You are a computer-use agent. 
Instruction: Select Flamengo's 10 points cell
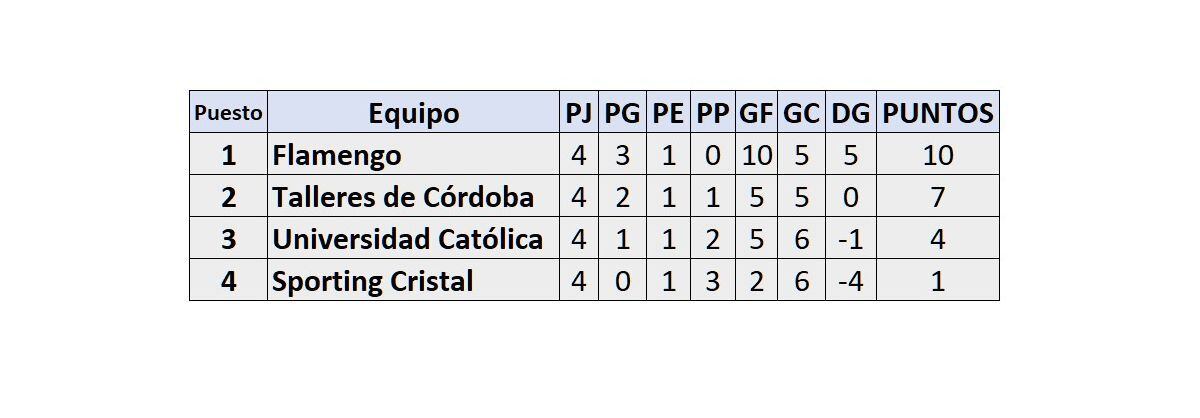(937, 156)
